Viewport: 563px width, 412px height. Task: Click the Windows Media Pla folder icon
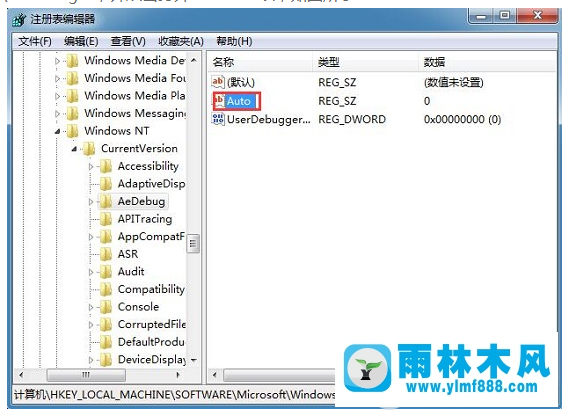[x=73, y=96]
